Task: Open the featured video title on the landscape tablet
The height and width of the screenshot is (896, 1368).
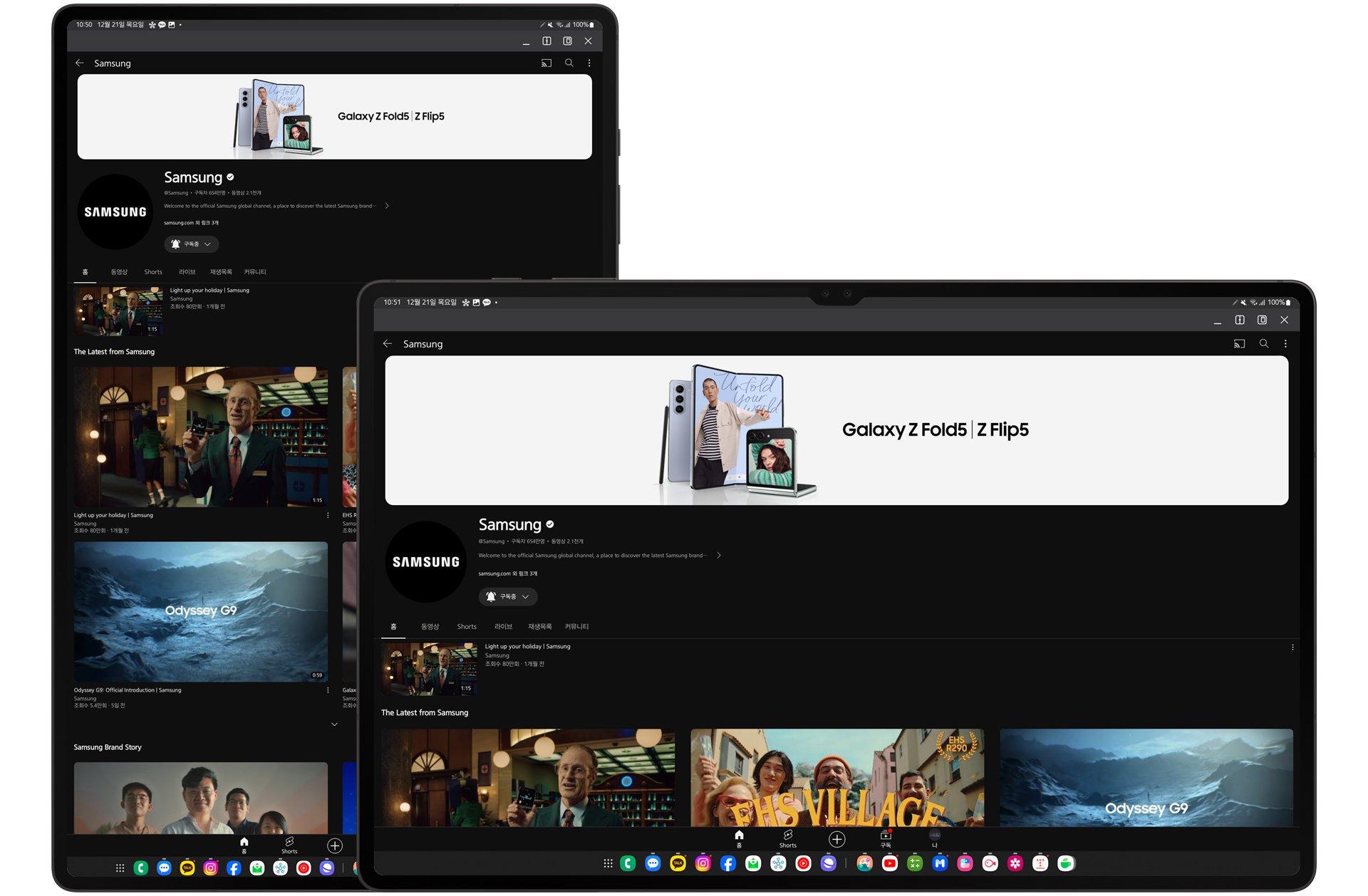Action: click(528, 647)
